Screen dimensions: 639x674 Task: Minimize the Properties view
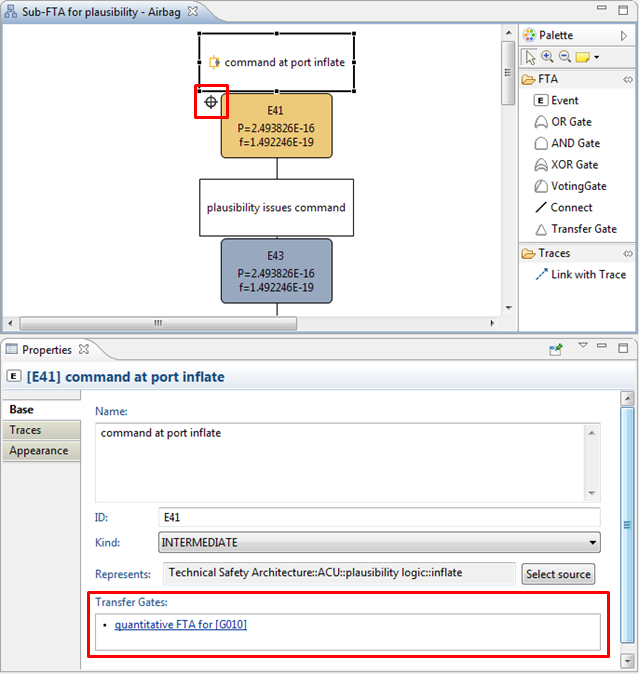[602, 345]
